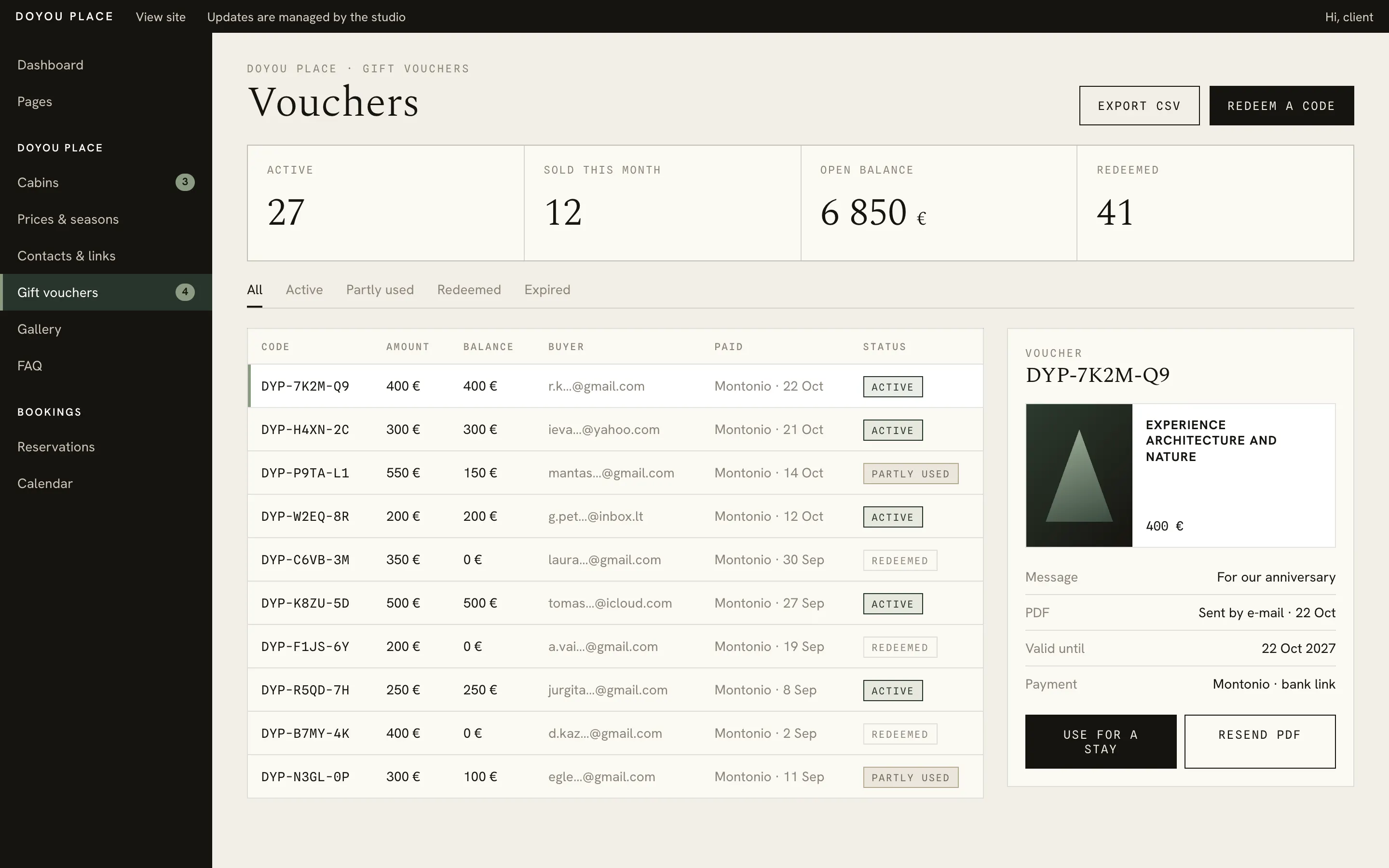Open the View site link
Image resolution: width=1389 pixels, height=868 pixels.
click(161, 17)
